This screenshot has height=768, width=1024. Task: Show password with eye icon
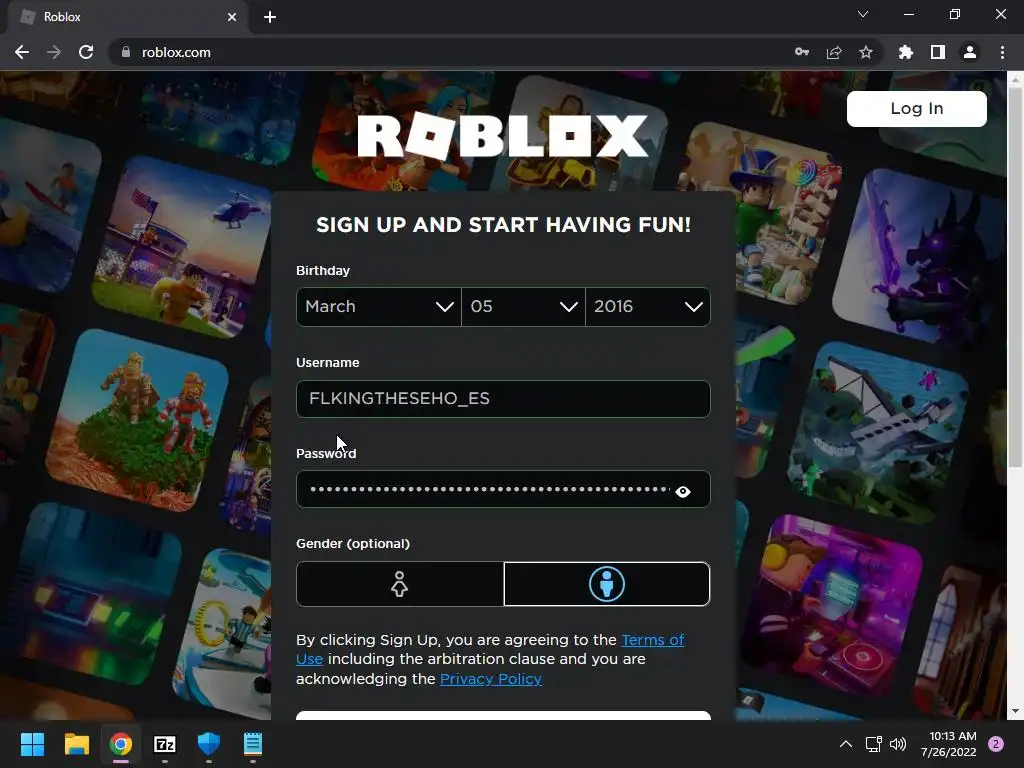coord(683,491)
